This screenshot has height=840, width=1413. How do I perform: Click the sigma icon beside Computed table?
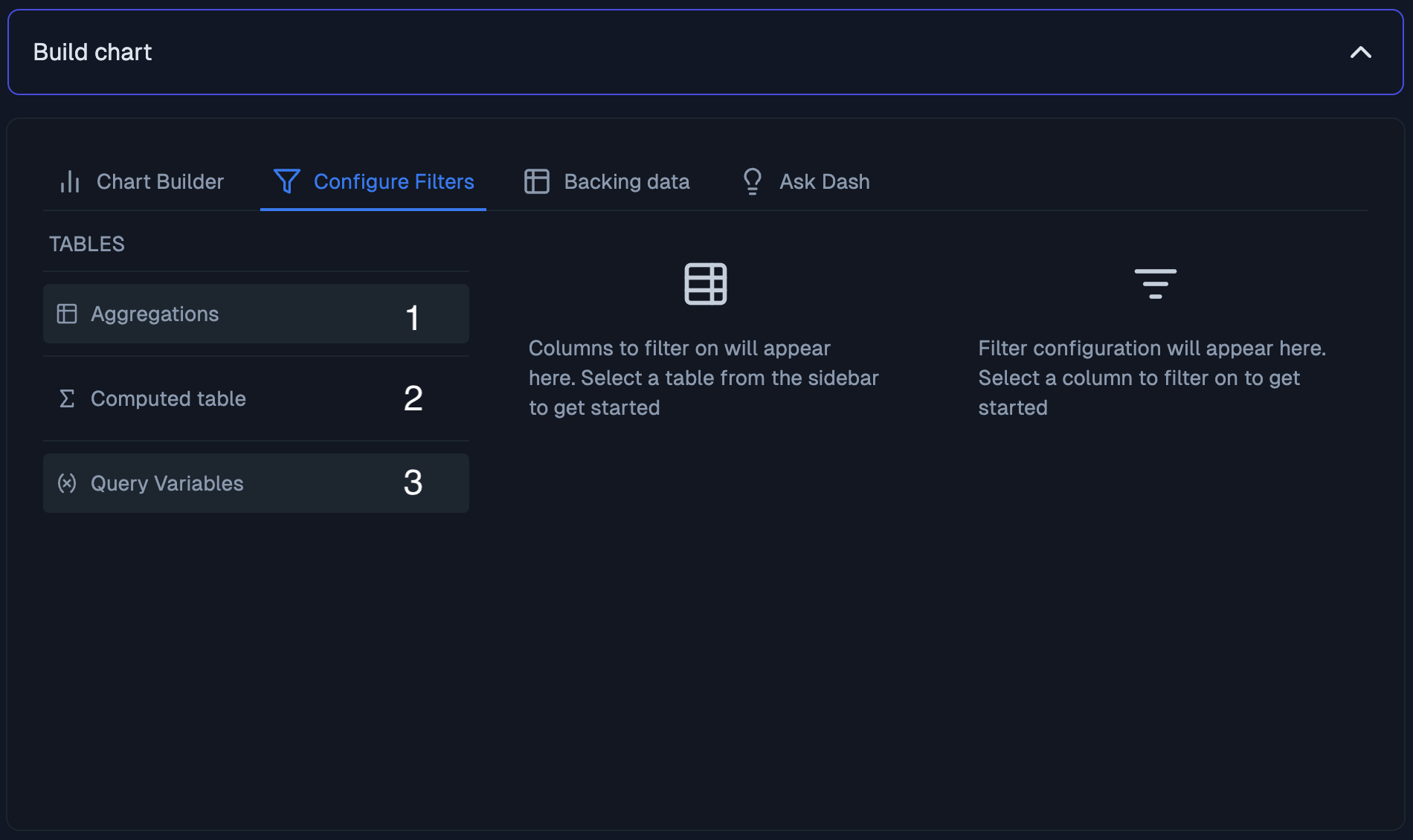pos(65,398)
